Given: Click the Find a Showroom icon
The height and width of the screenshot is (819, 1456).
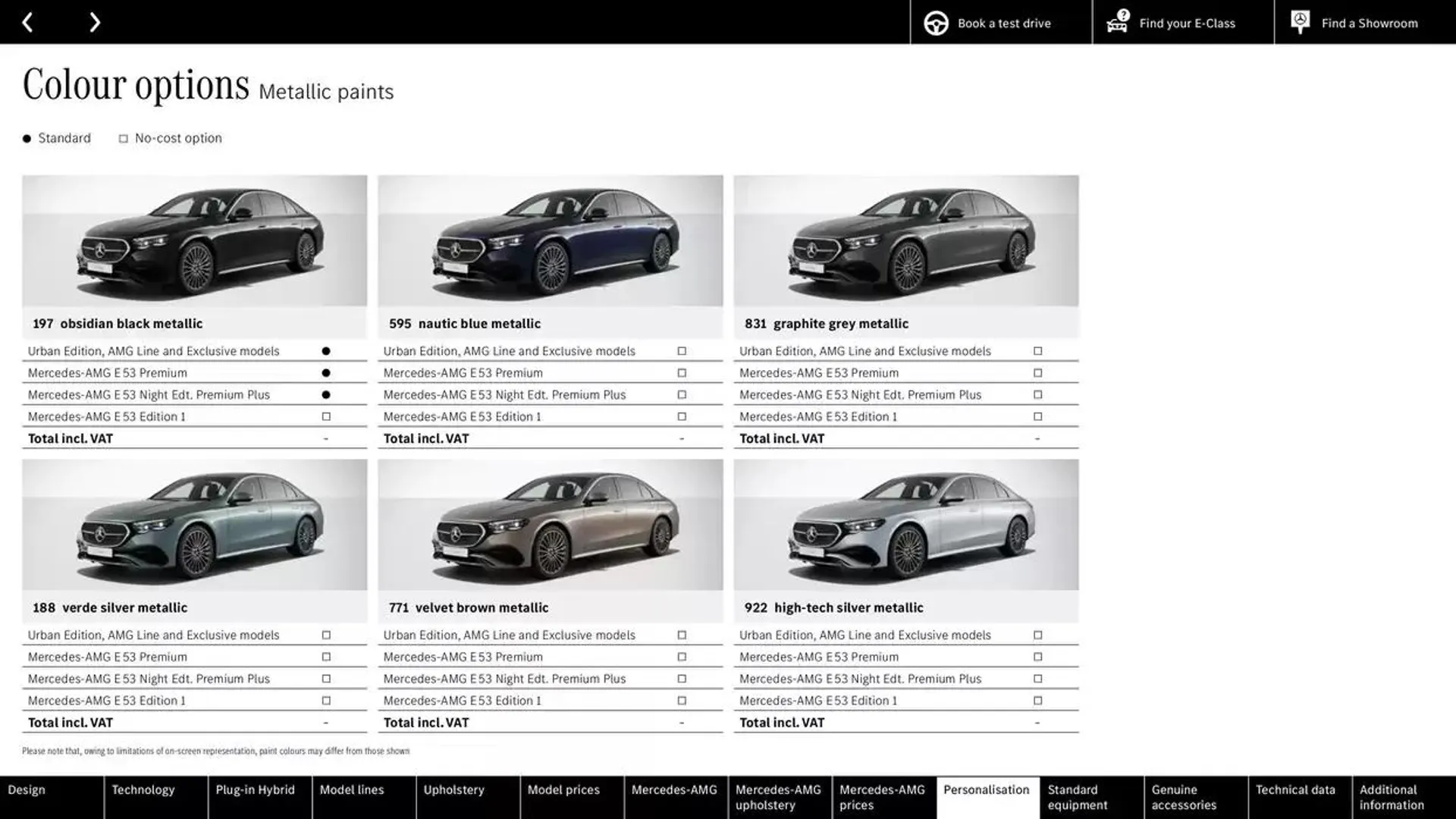Looking at the screenshot, I should coord(1299,21).
